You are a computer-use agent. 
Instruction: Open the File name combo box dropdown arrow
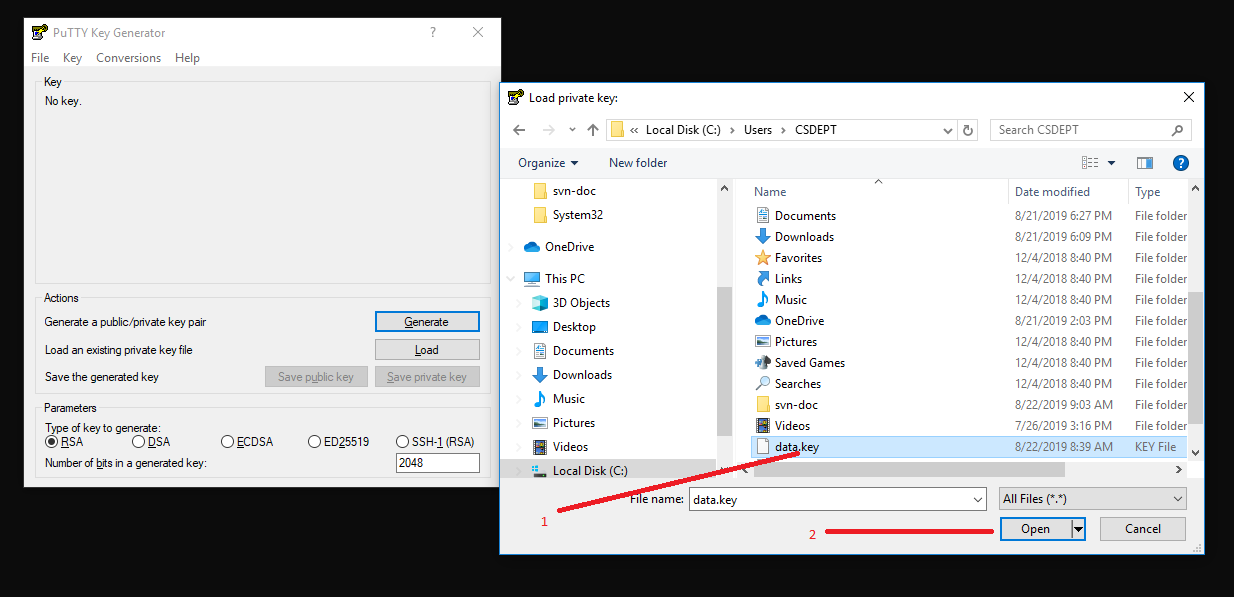point(978,499)
